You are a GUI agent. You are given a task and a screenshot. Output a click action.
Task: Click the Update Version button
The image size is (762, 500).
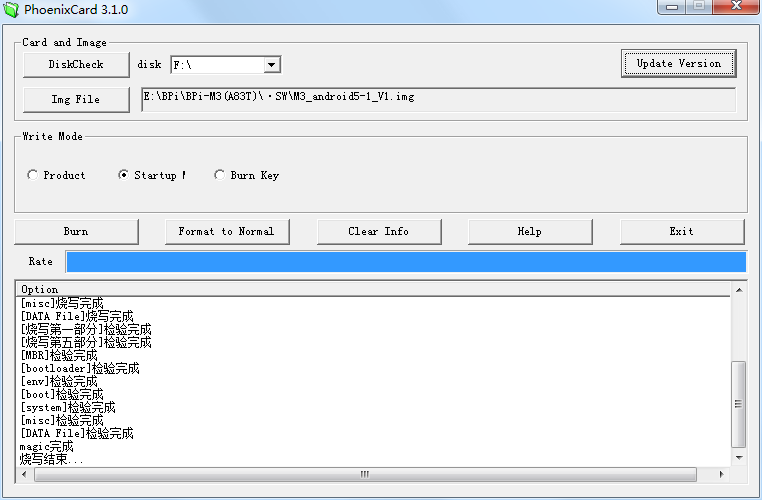point(678,63)
